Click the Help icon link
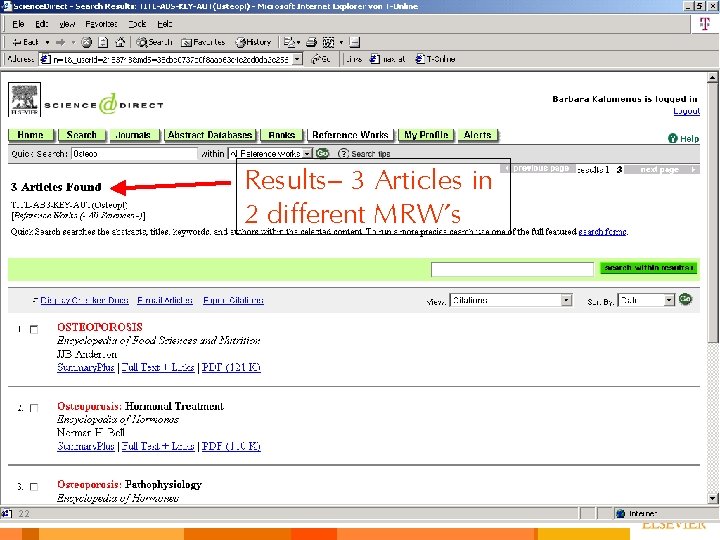Viewport: 720px width, 540px height. point(683,138)
